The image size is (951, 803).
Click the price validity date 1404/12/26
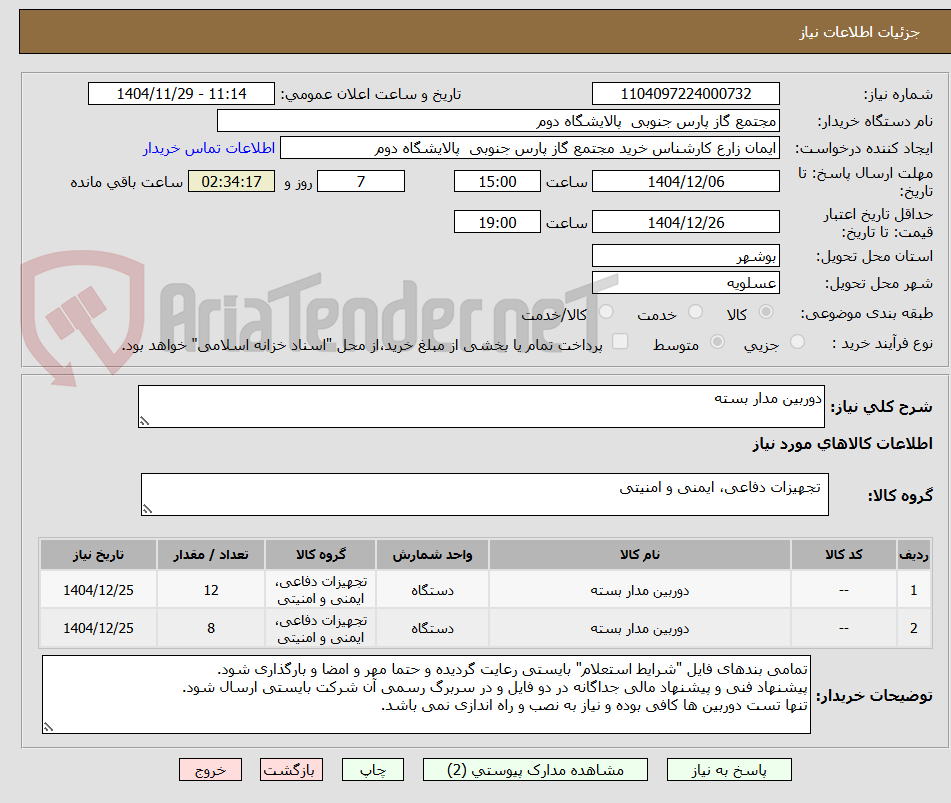click(x=685, y=222)
